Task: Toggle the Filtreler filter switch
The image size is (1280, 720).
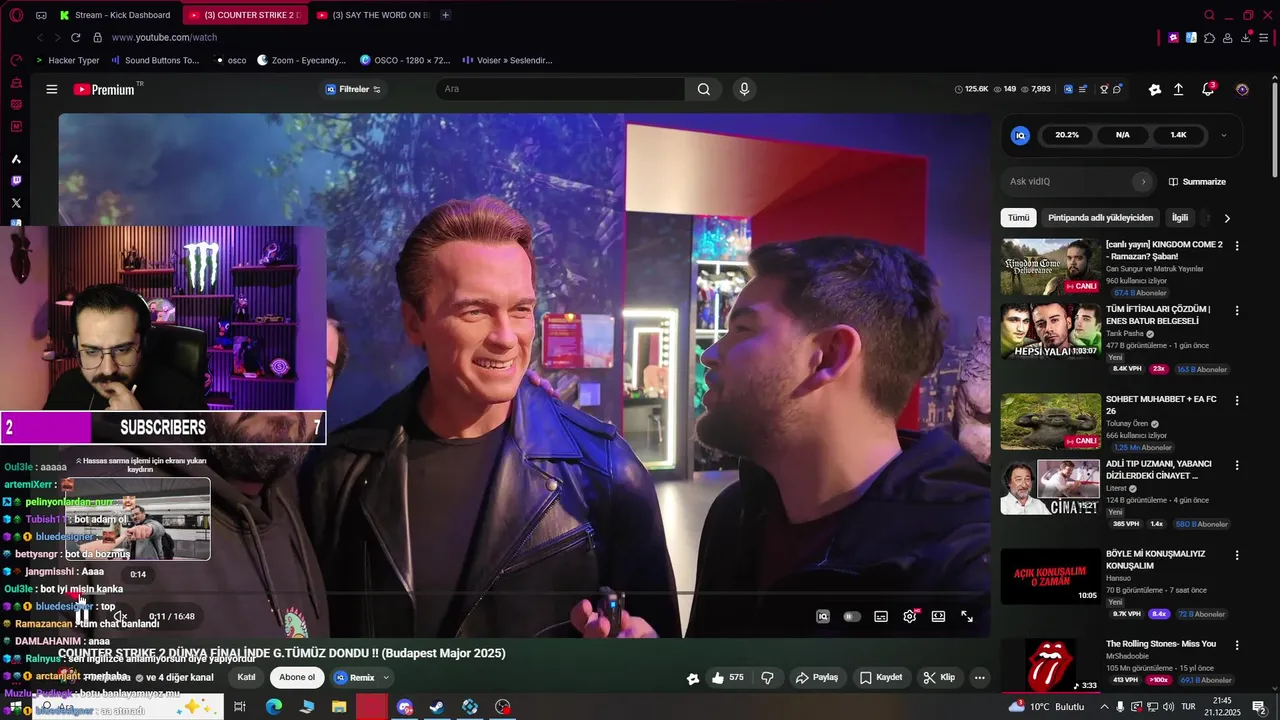Action: click(x=377, y=89)
